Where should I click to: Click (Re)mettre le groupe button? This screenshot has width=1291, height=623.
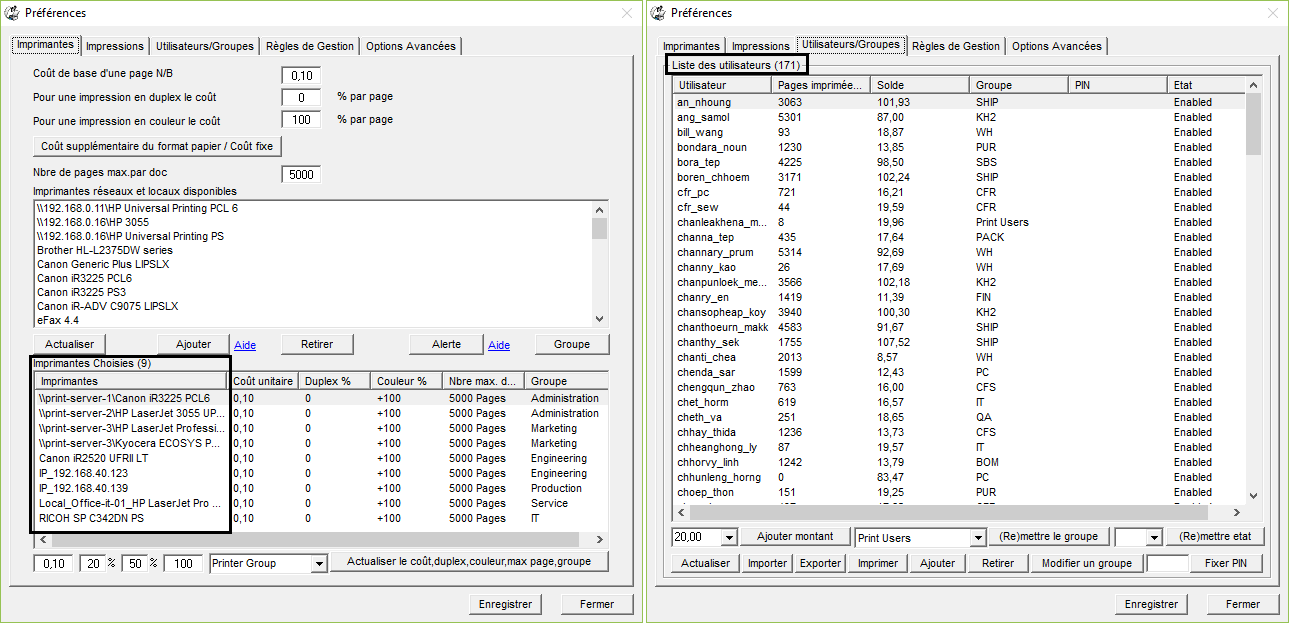tap(1049, 537)
